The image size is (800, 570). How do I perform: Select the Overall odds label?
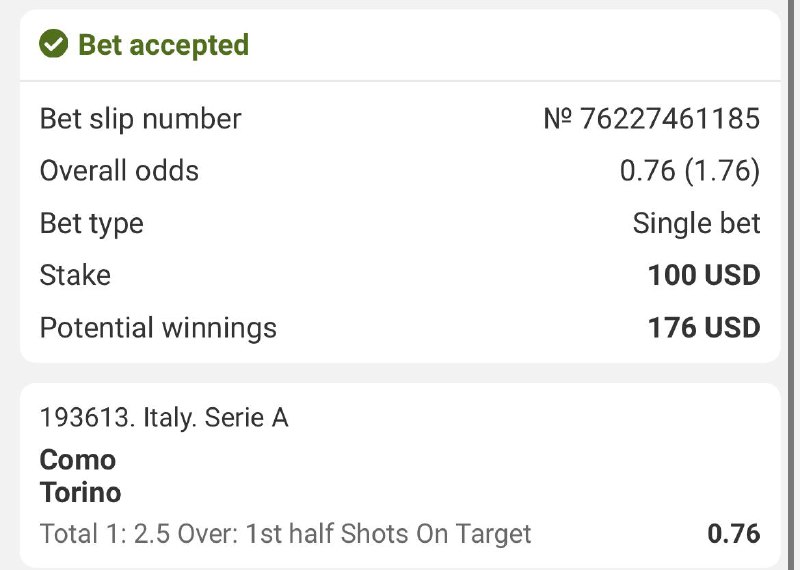[119, 171]
